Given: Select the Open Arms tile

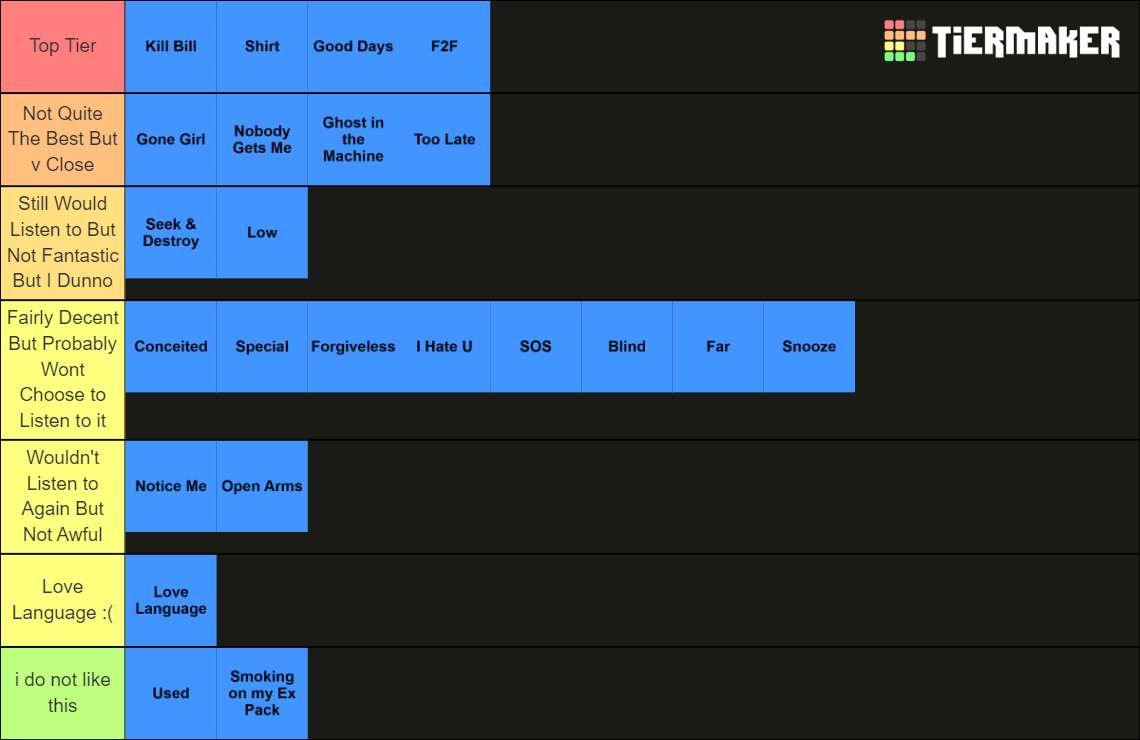Looking at the screenshot, I should tap(262, 486).
